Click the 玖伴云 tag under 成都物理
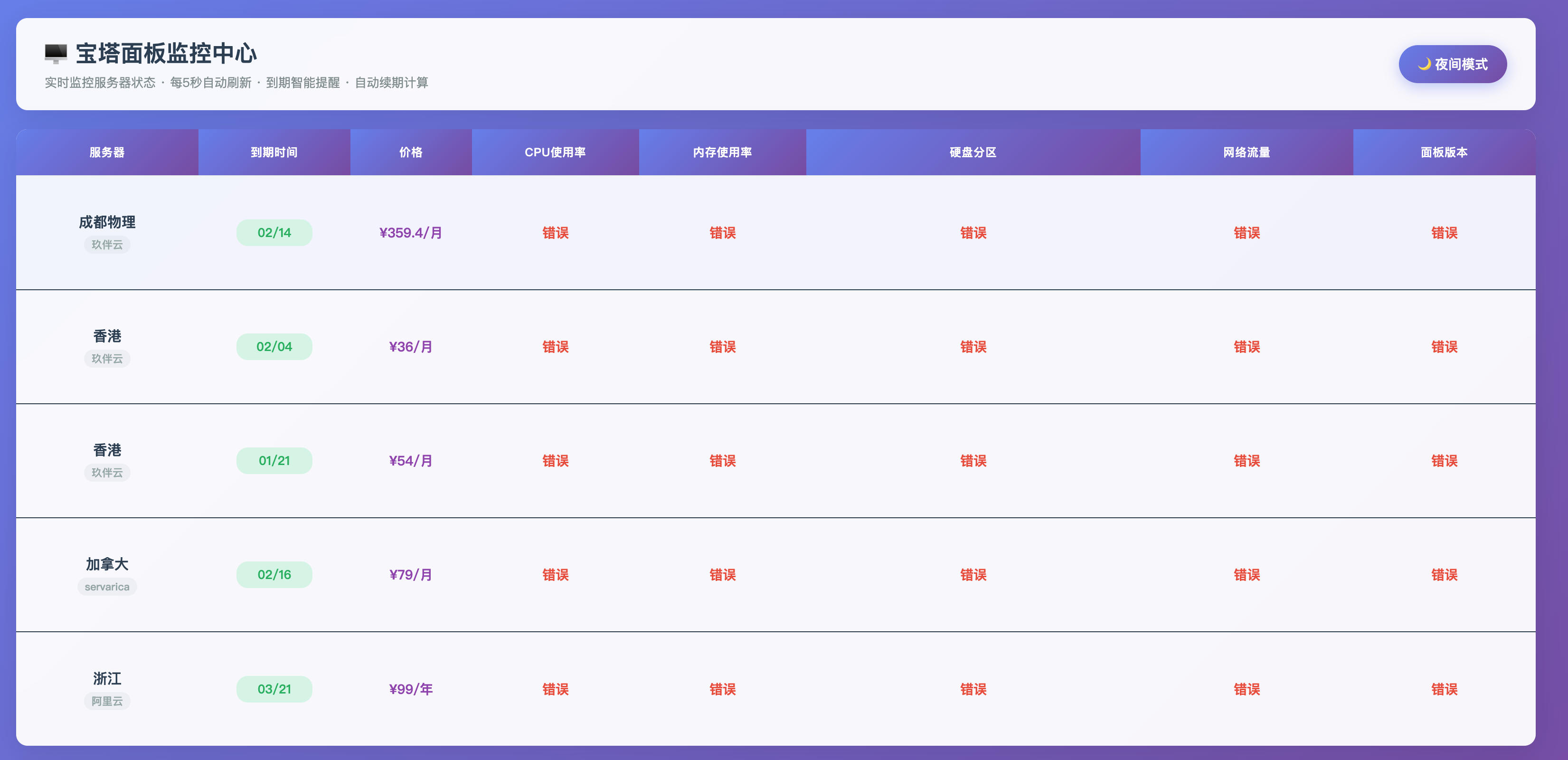This screenshot has width=1568, height=760. 107,244
